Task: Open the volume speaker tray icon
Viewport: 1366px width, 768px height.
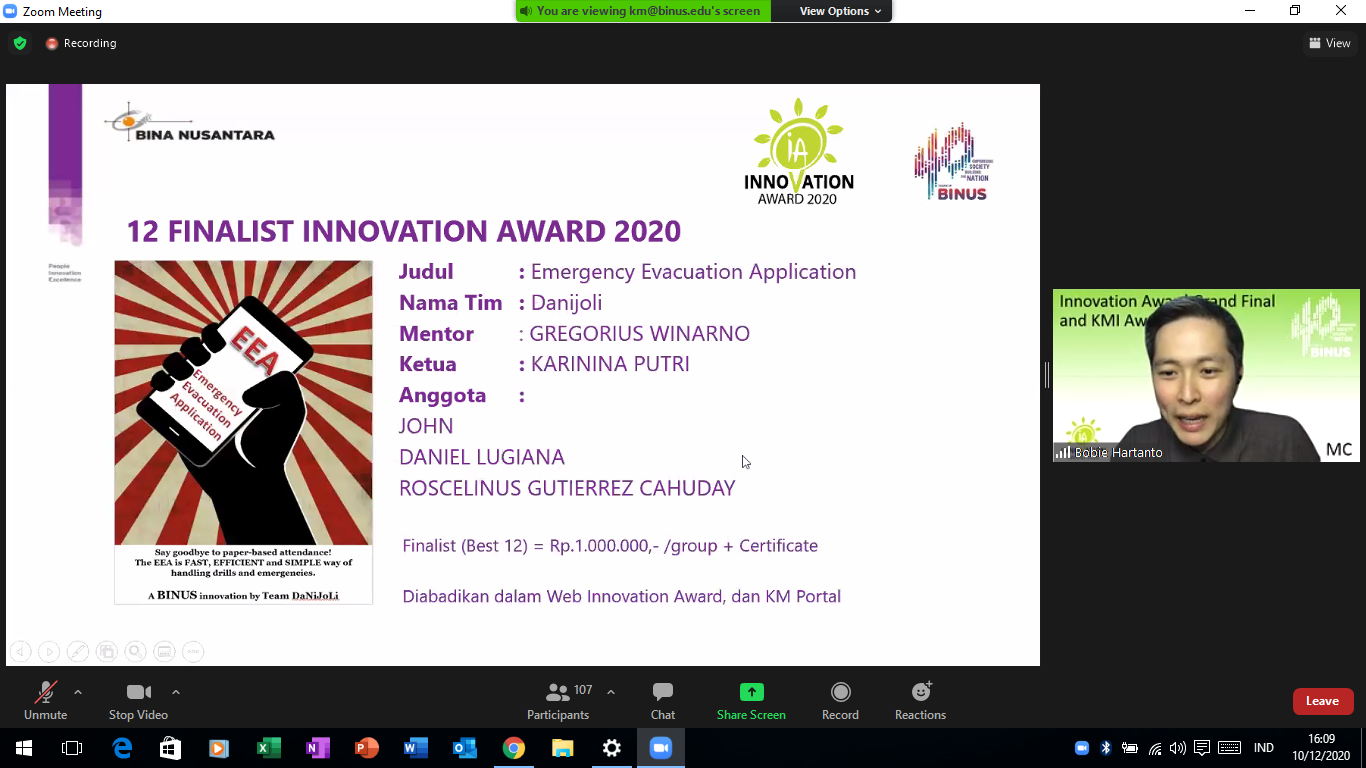Action: click(x=1178, y=748)
